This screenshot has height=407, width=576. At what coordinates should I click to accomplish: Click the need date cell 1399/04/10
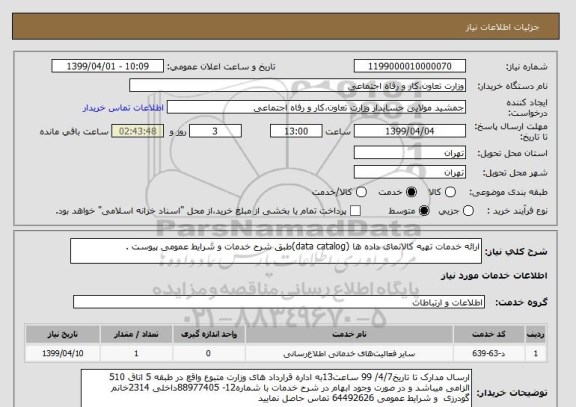click(x=63, y=353)
